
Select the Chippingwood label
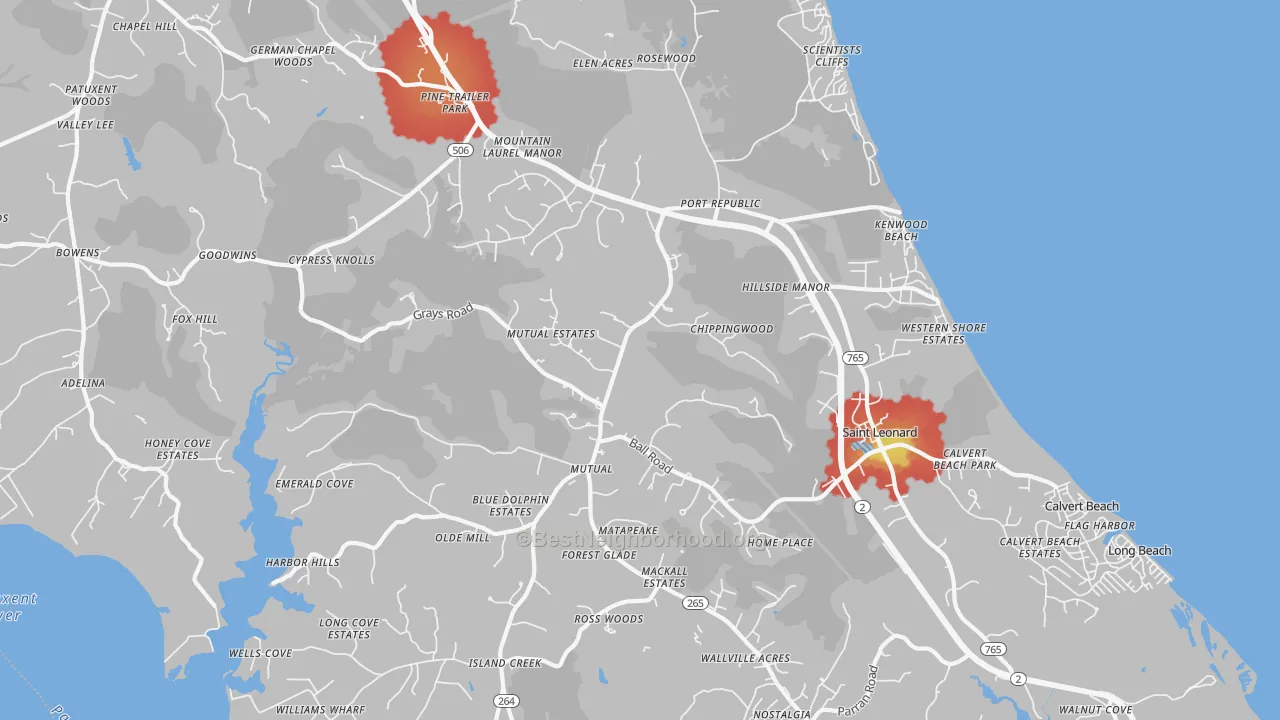coord(731,329)
